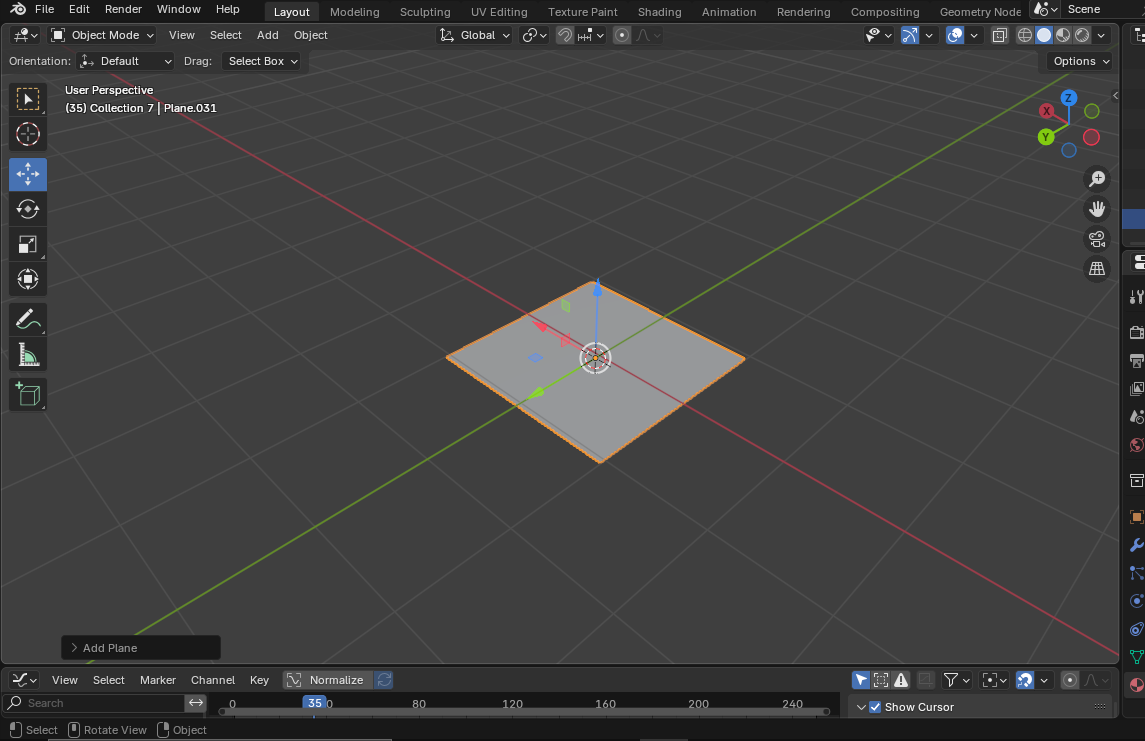Switch between perspective and orthographic grid button
The width and height of the screenshot is (1145, 741).
[1097, 269]
